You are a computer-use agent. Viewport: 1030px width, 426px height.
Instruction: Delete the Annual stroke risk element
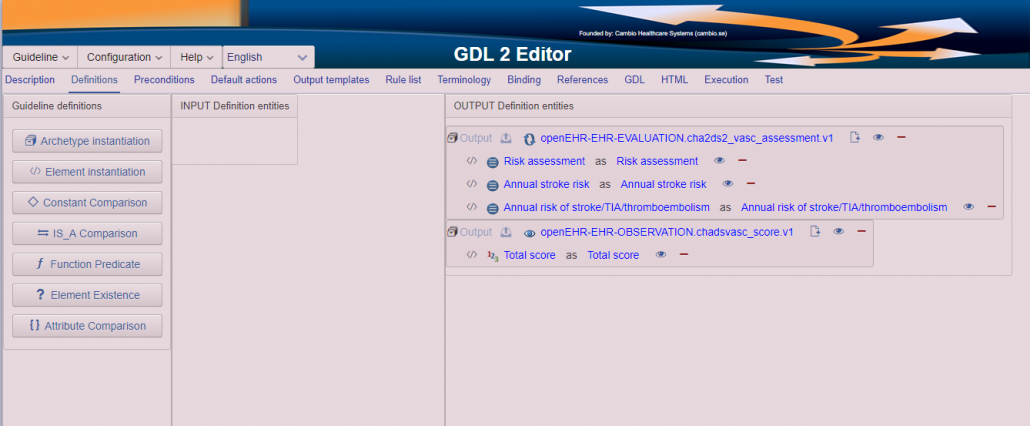click(751, 184)
